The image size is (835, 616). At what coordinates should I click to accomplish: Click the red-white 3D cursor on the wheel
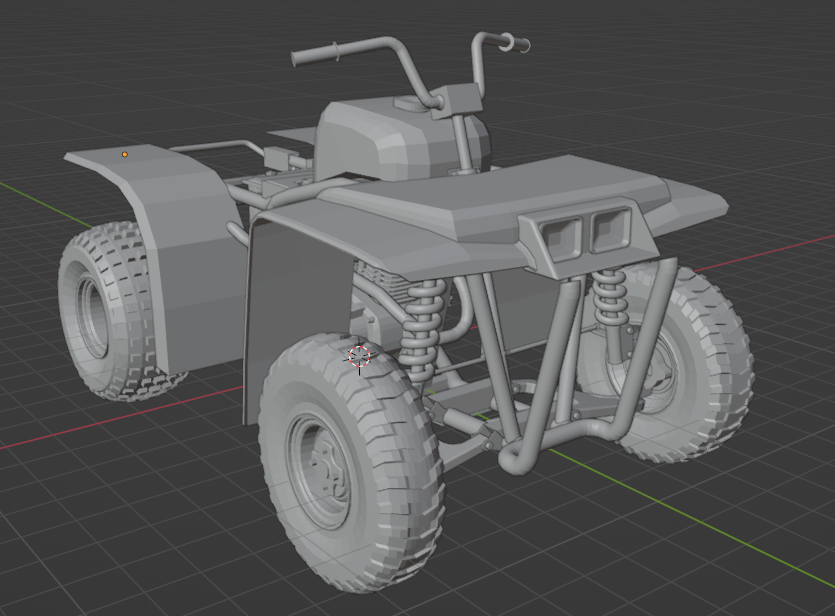click(x=359, y=356)
